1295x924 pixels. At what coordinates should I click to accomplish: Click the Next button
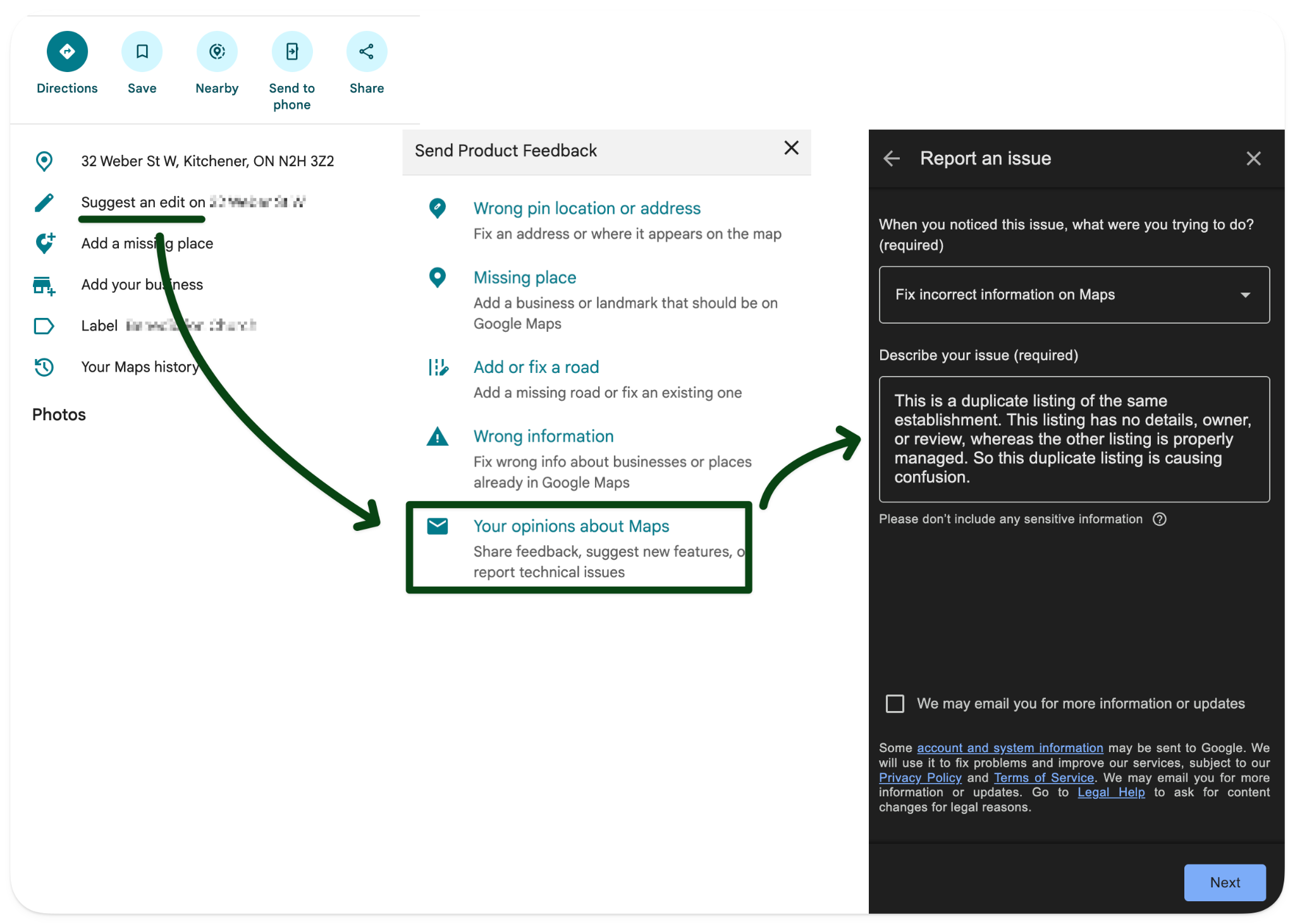(1225, 882)
